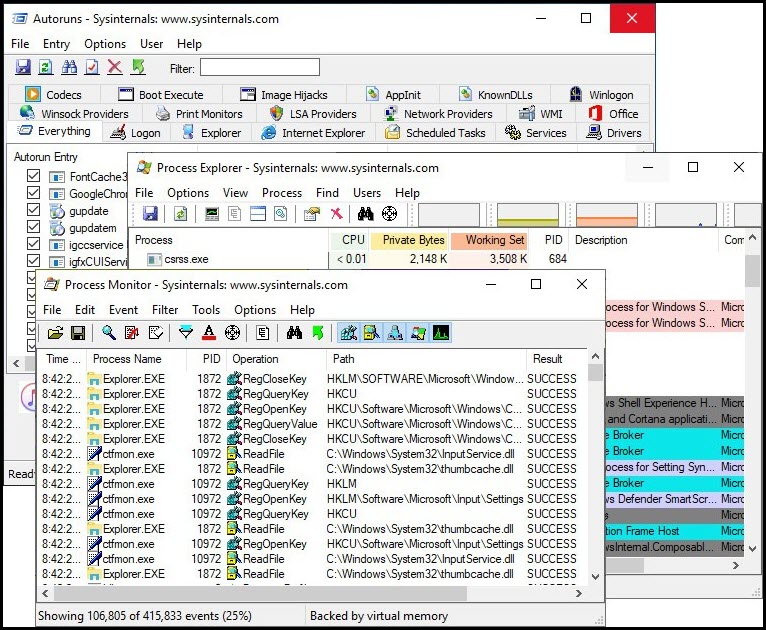Click the Save floppy icon in Process Monitor
This screenshot has width=766, height=630.
click(78, 333)
